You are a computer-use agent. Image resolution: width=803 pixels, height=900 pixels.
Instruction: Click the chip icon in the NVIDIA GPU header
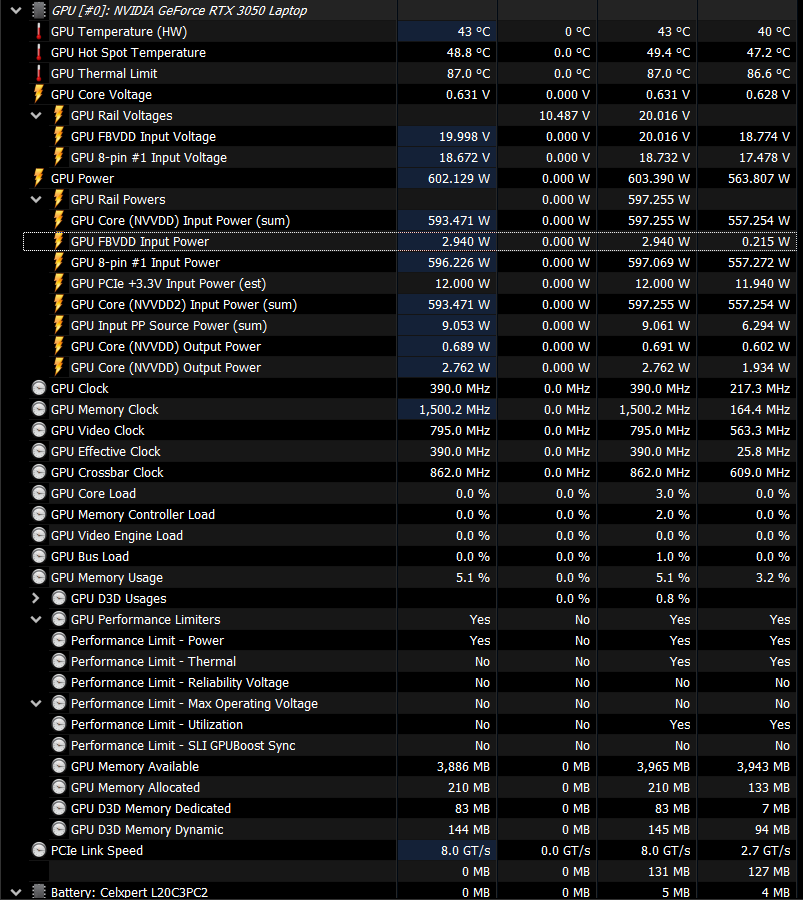38,10
